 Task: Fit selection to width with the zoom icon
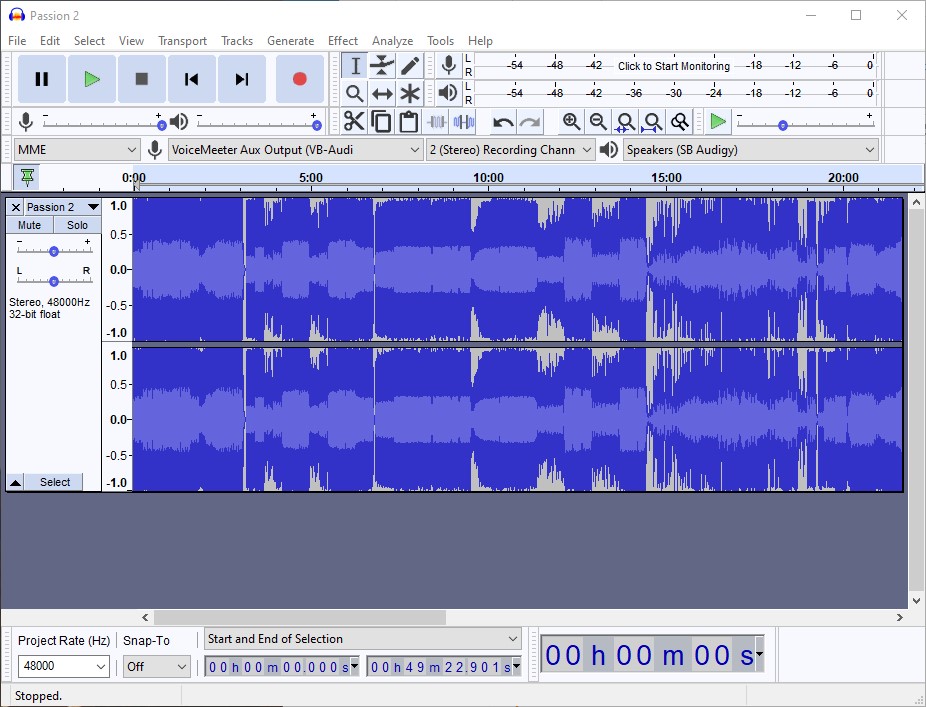tap(625, 122)
